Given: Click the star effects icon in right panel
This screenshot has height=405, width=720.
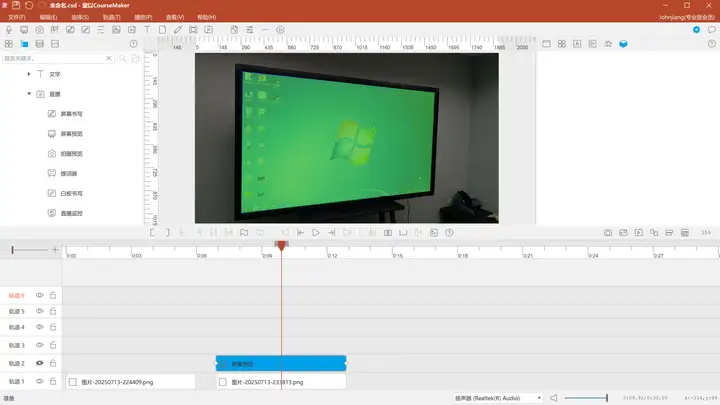Looking at the screenshot, I should (608, 44).
